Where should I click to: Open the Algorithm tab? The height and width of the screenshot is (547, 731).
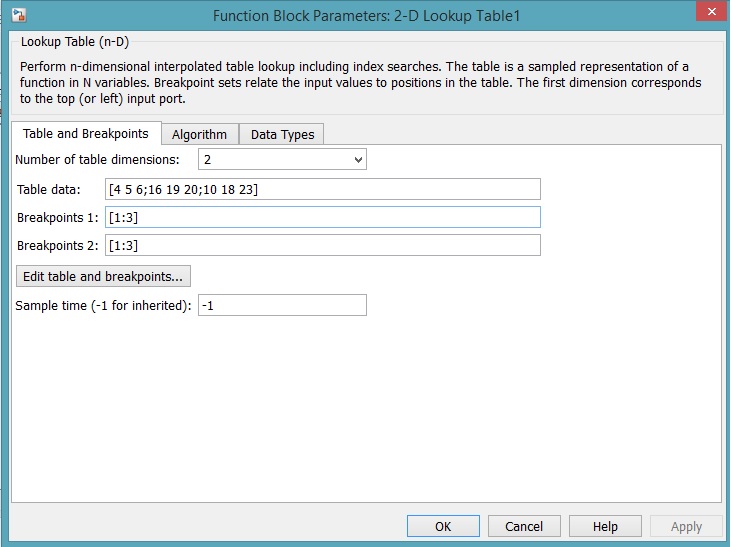coord(199,134)
